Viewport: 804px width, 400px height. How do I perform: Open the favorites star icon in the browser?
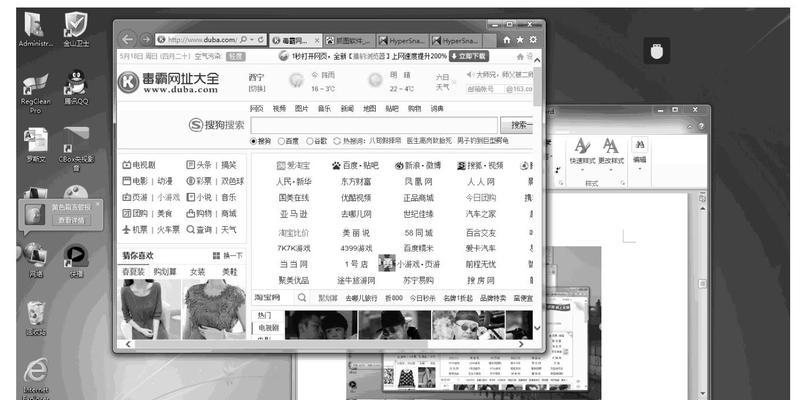click(520, 39)
